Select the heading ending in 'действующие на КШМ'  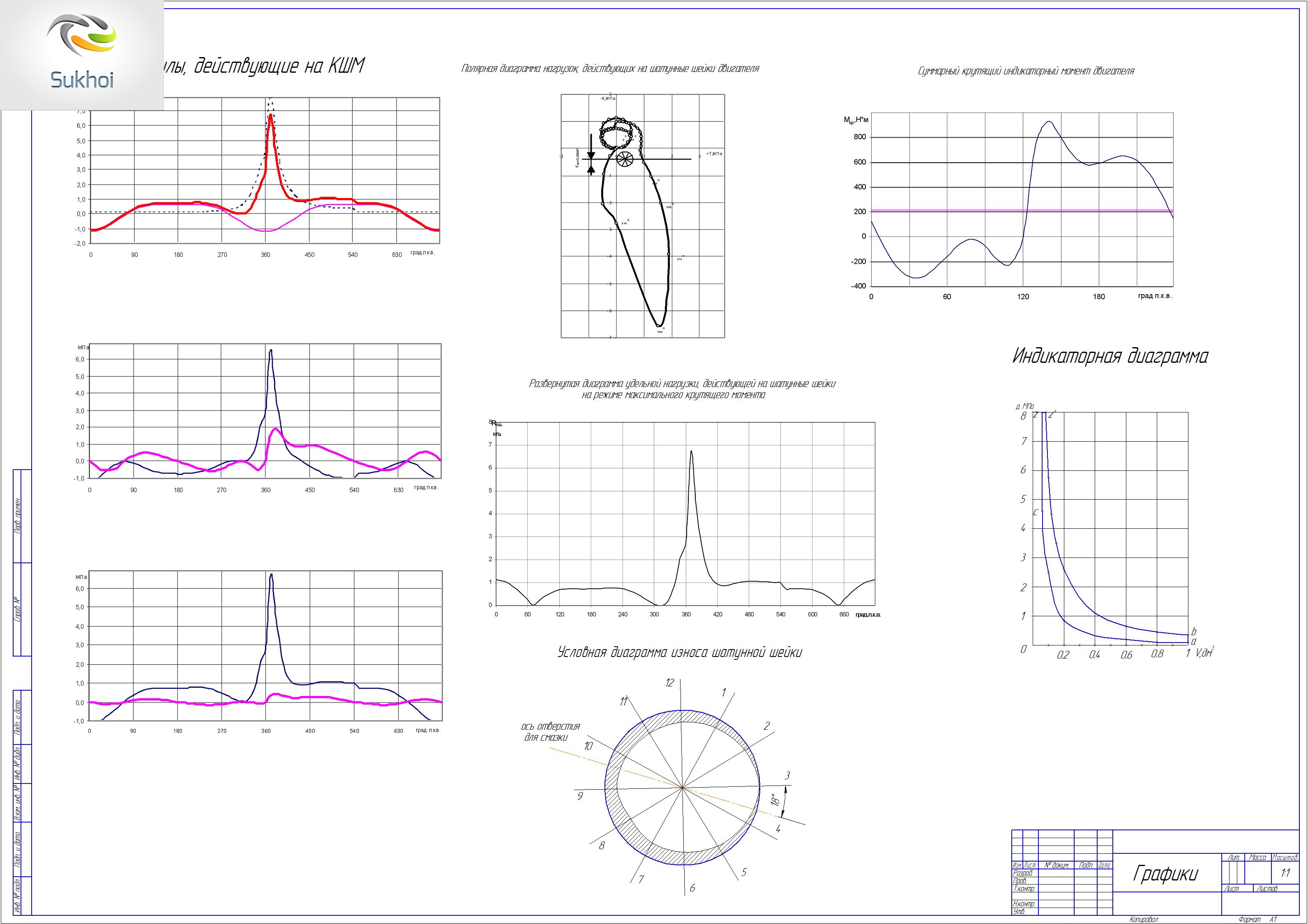264,67
